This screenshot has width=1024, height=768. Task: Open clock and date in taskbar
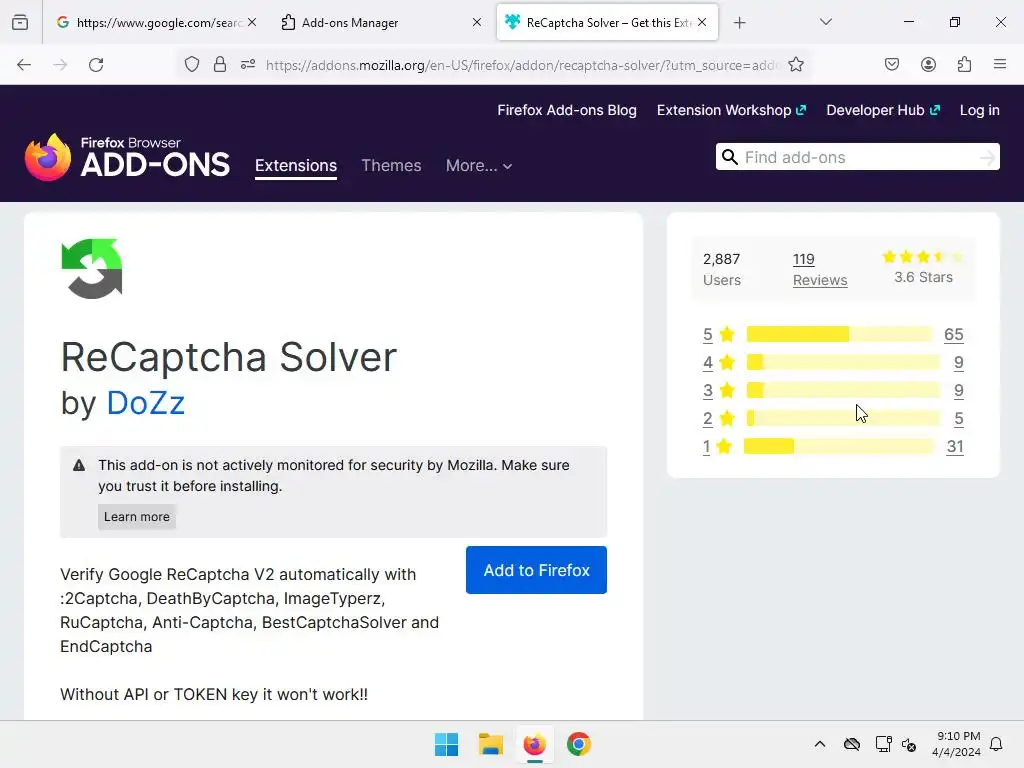tap(956, 744)
